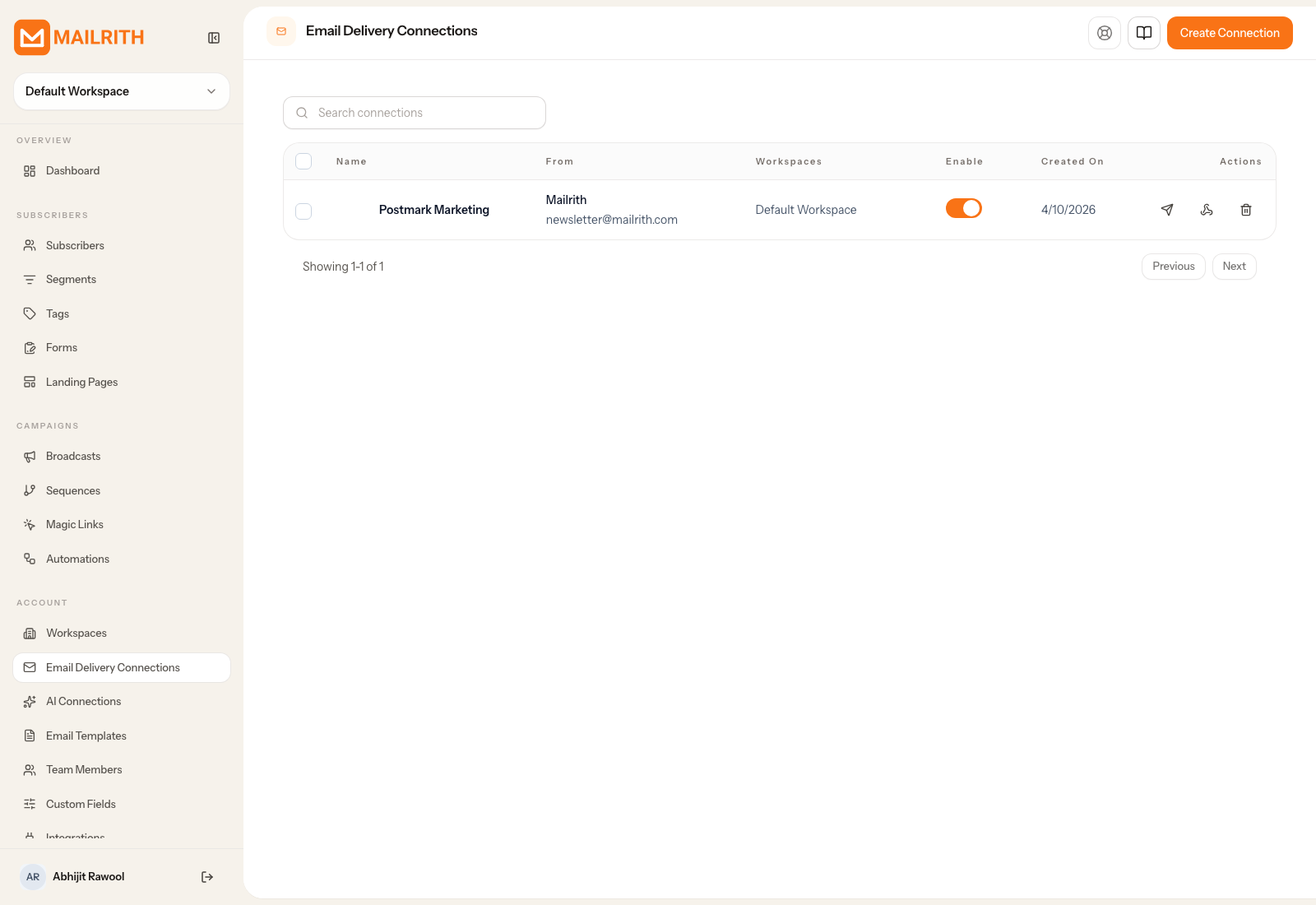Open Email Templates section

point(122,736)
